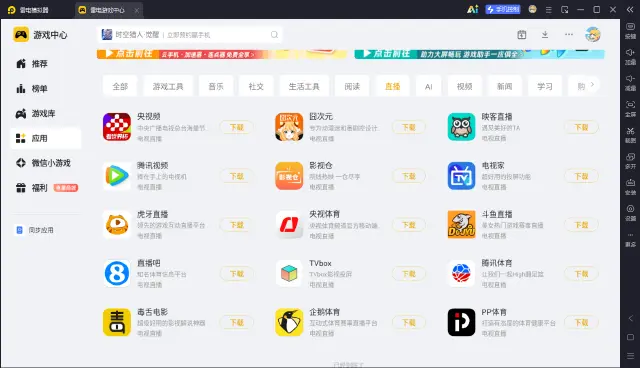Open the 影视仓 orange app icon

(x=289, y=176)
